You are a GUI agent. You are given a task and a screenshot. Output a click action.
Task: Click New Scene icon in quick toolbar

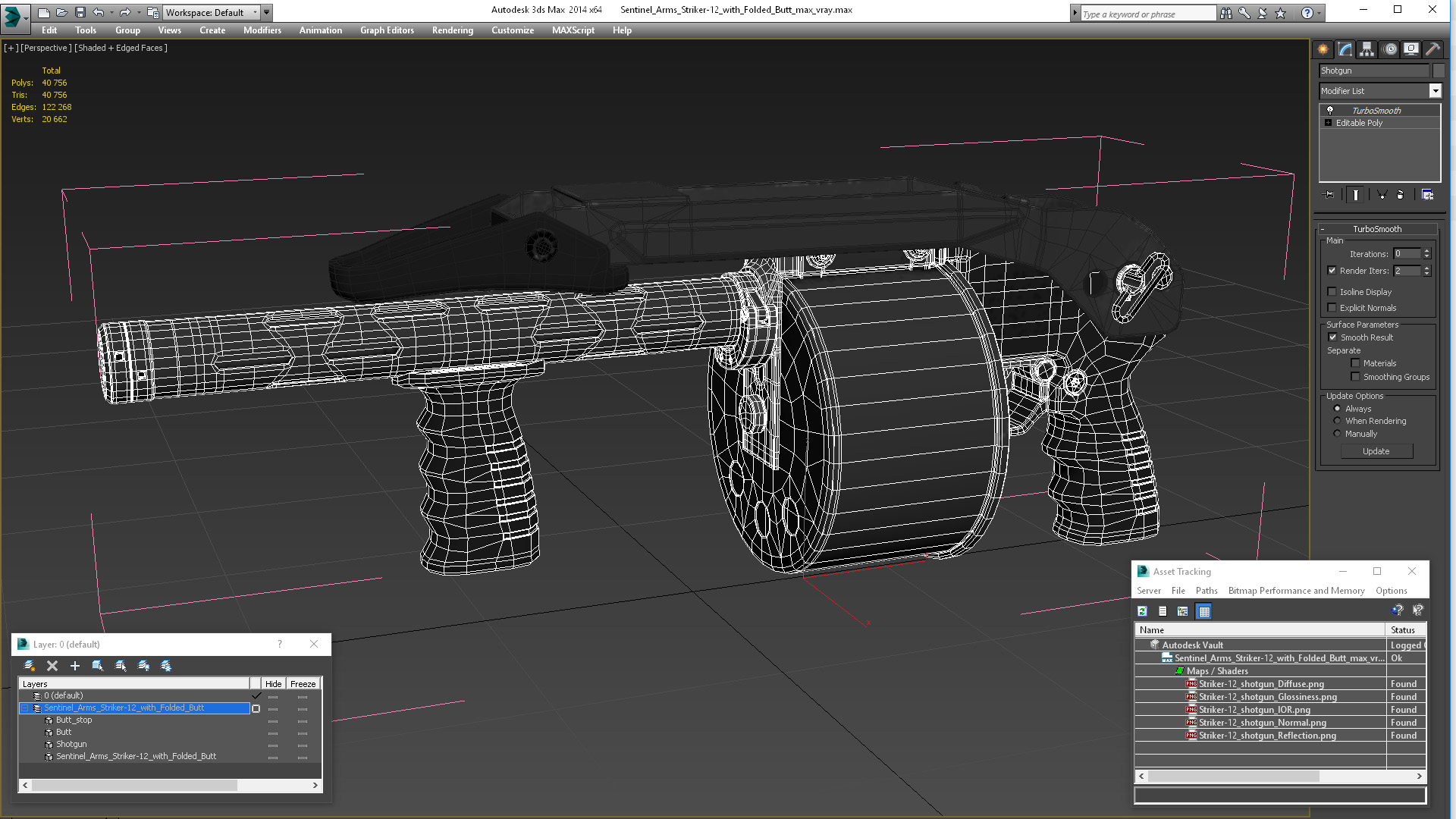click(x=44, y=12)
